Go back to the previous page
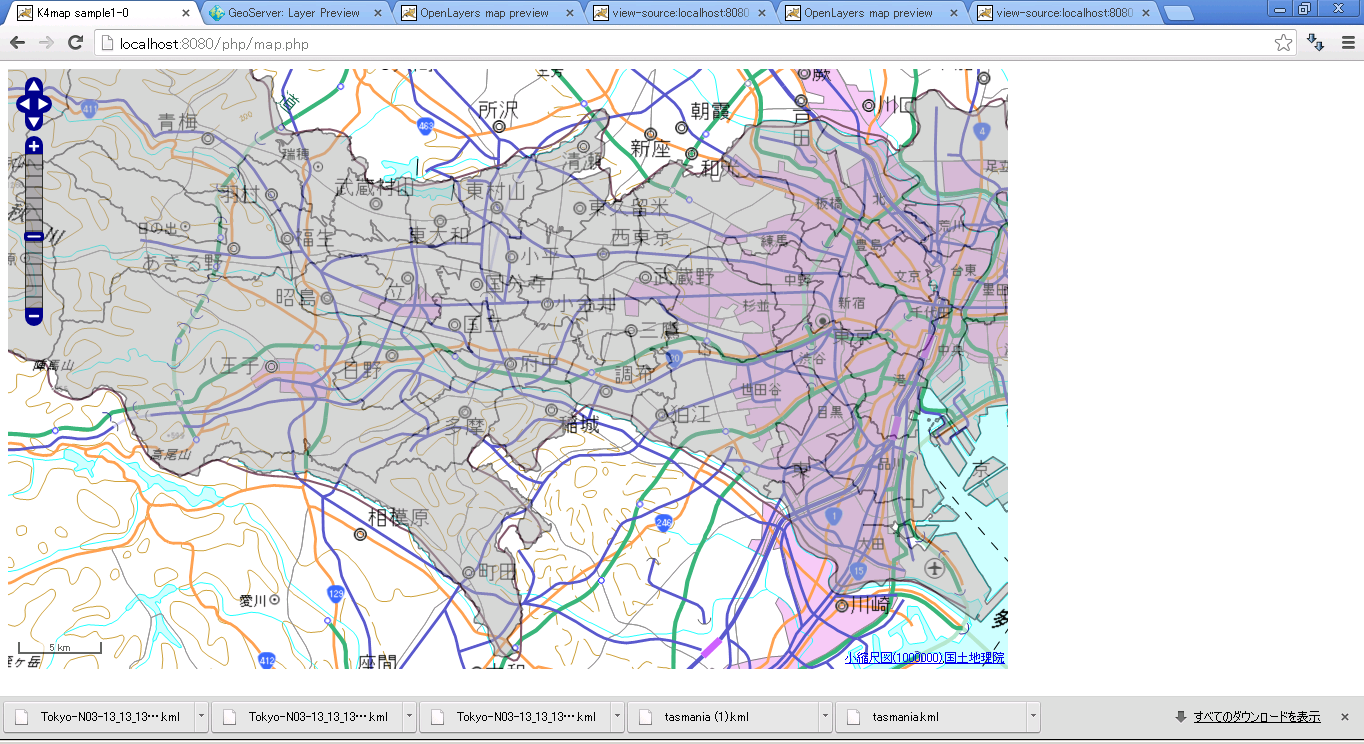The height and width of the screenshot is (744, 1364). (18, 43)
